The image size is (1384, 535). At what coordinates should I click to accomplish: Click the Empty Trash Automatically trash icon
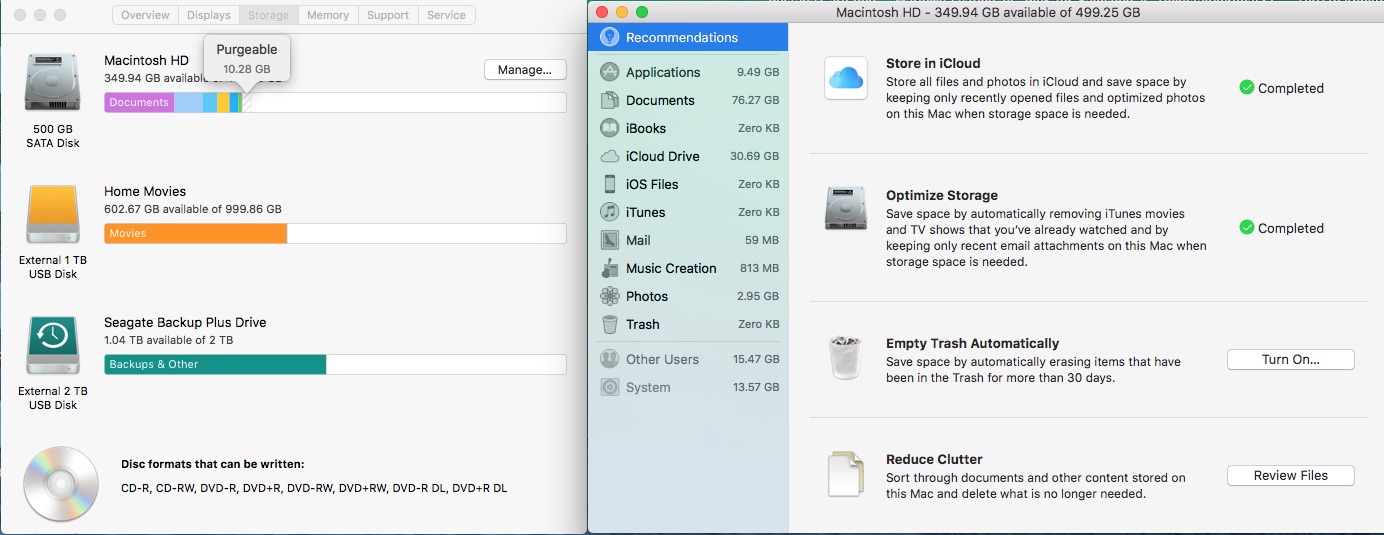(846, 358)
